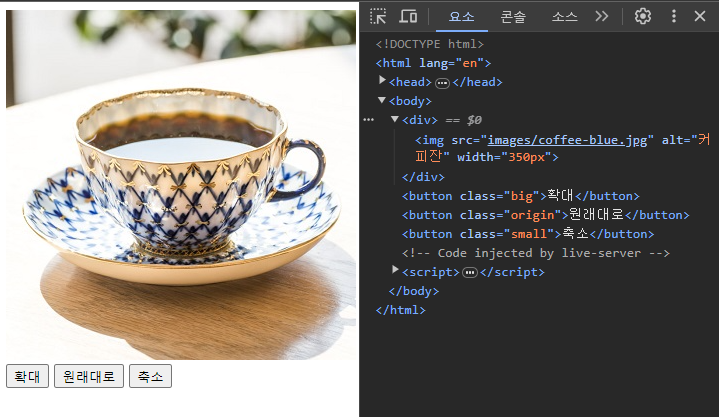Image resolution: width=719 pixels, height=417 pixels.
Task: Click the img tag name in Elements
Action: [432, 140]
